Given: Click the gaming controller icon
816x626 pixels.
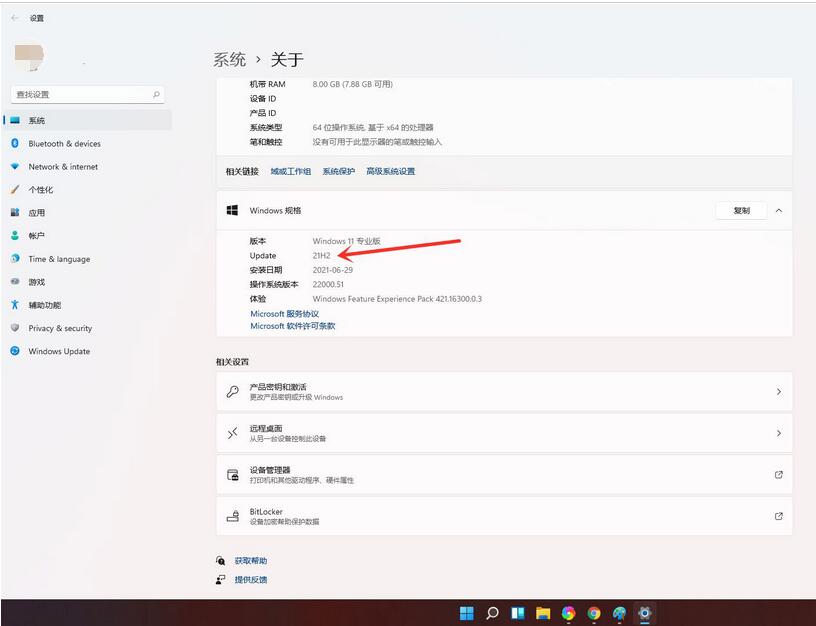Looking at the screenshot, I should pyautogui.click(x=15, y=282).
